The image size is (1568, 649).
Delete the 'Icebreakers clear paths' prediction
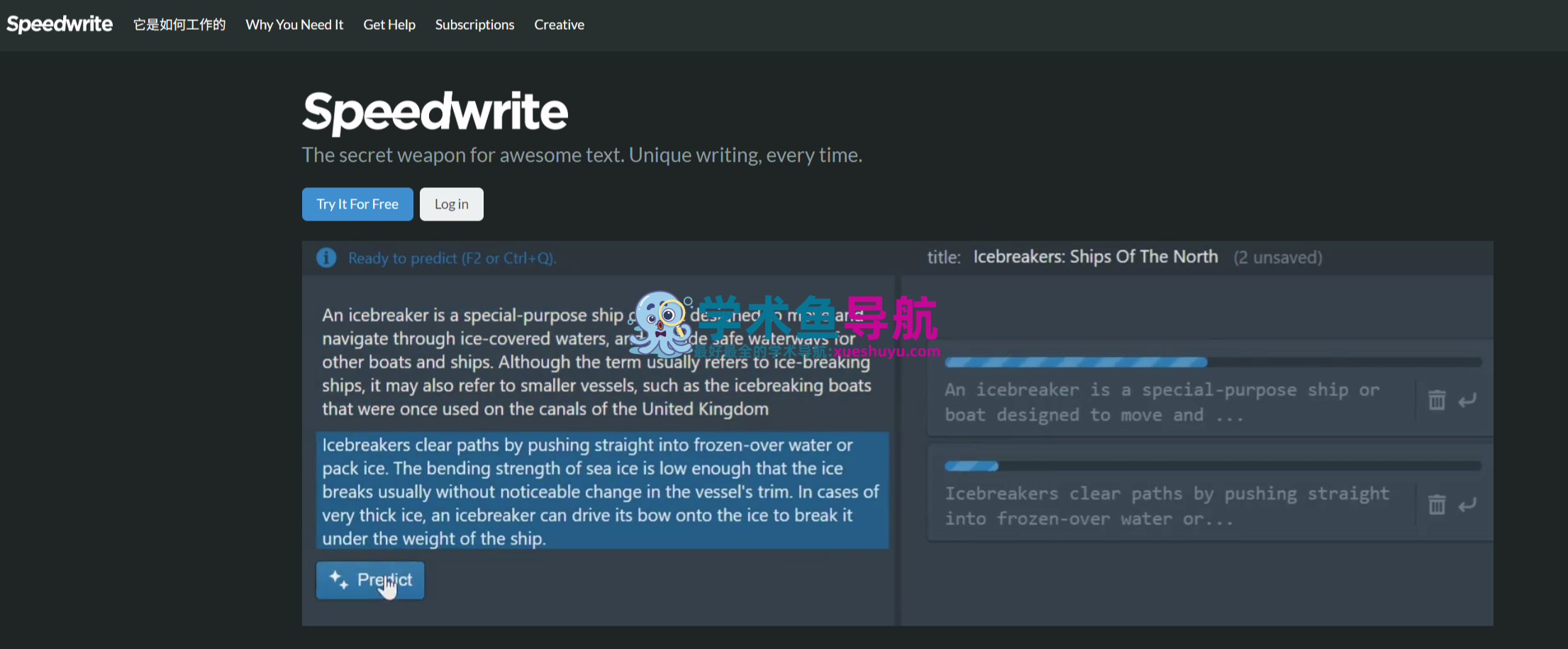(1437, 504)
